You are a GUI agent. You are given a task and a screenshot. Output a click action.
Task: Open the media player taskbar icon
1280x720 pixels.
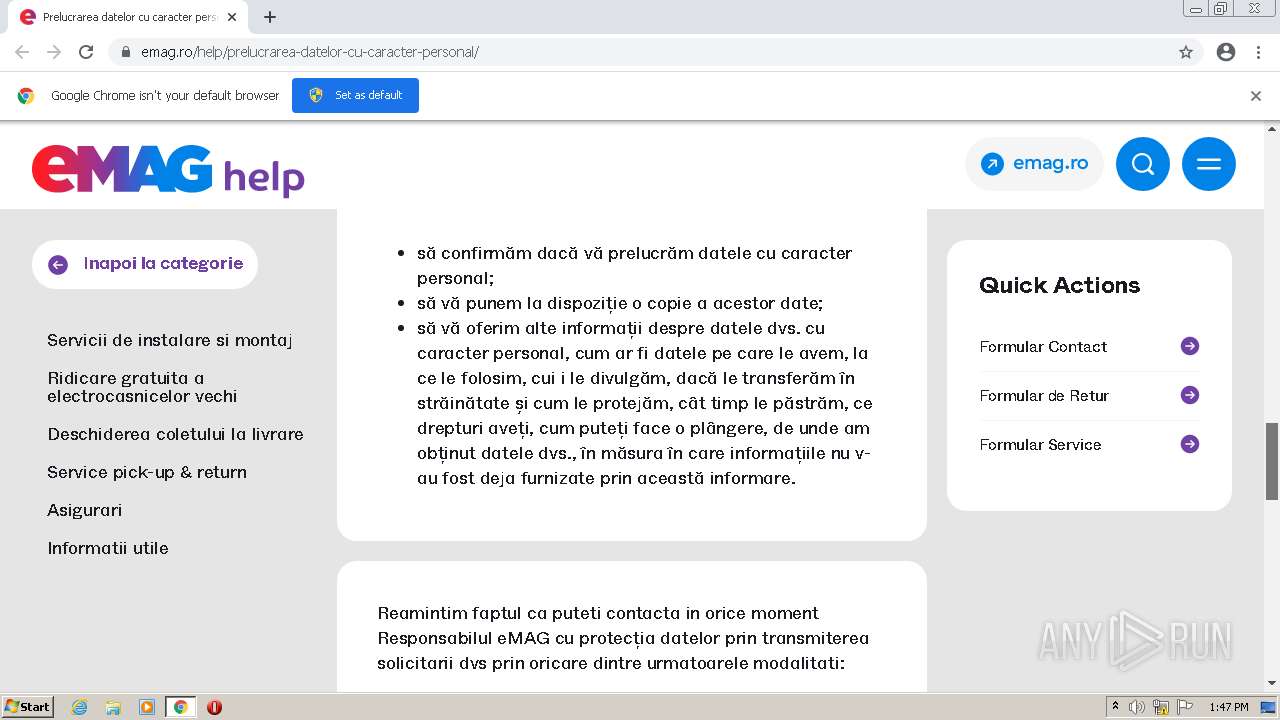click(147, 707)
